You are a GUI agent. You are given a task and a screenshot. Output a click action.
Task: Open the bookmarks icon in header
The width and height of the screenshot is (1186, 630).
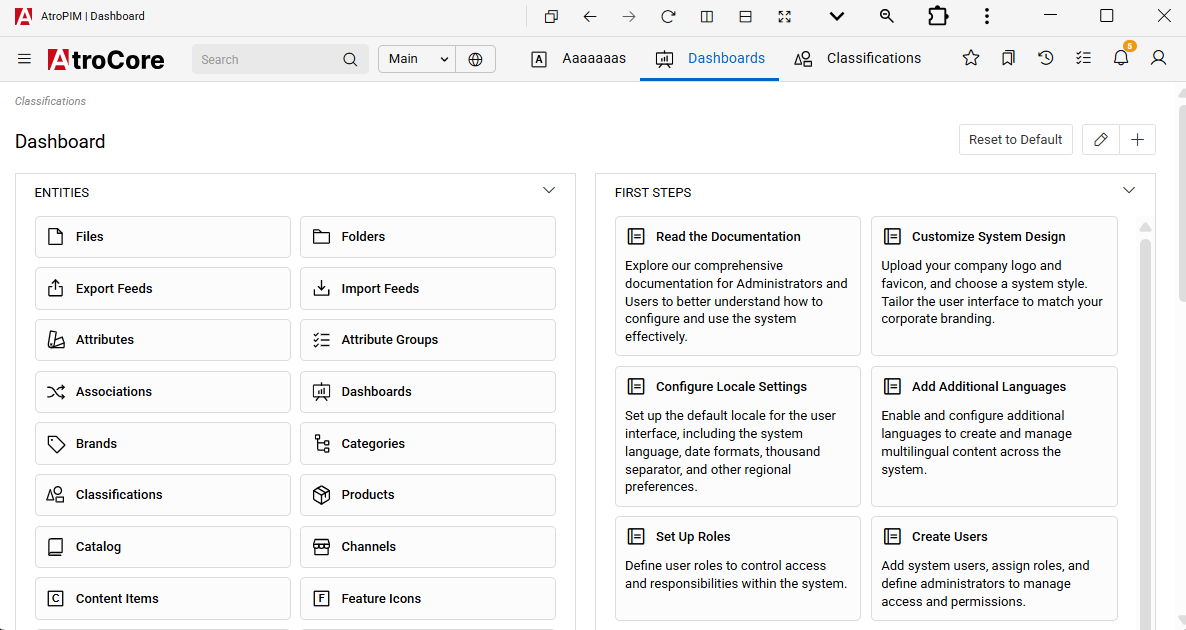coord(1008,58)
